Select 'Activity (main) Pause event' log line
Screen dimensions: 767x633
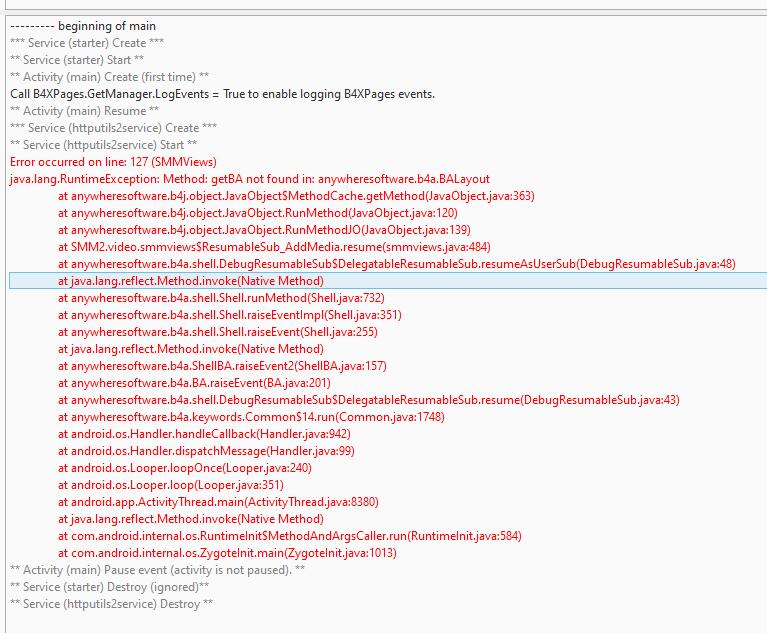[x=158, y=570]
